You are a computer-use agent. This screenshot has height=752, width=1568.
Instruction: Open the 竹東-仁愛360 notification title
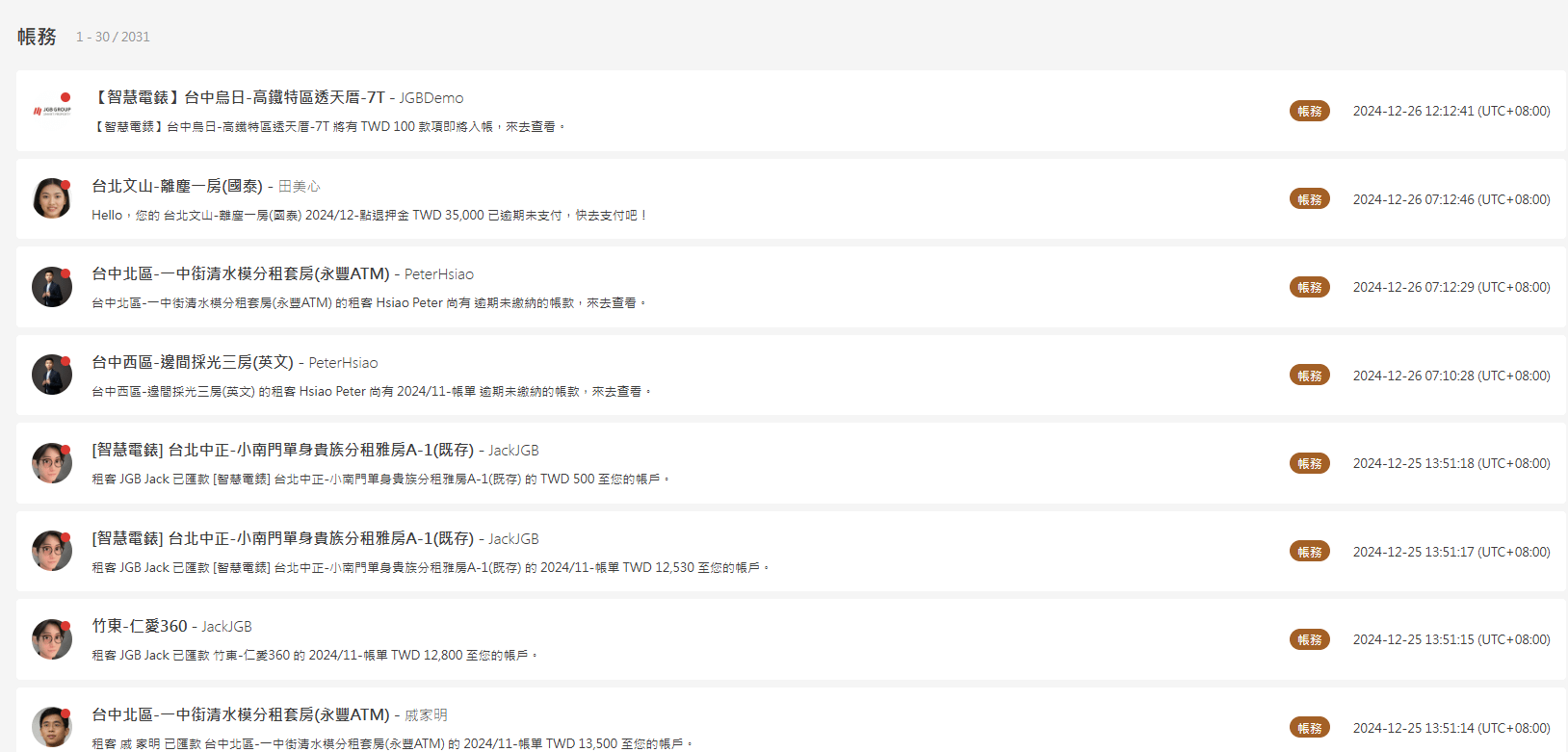[x=140, y=626]
